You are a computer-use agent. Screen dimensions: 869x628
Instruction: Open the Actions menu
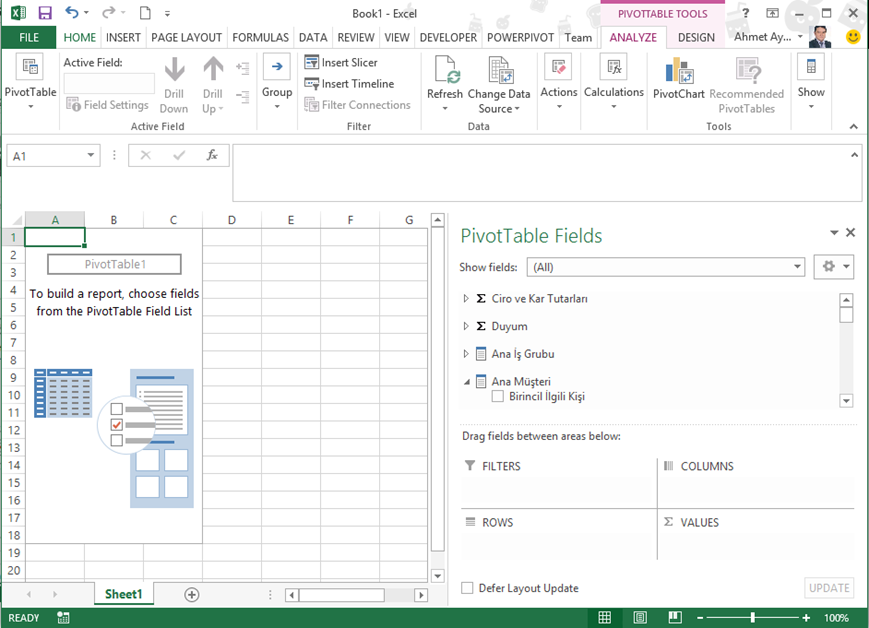(559, 82)
